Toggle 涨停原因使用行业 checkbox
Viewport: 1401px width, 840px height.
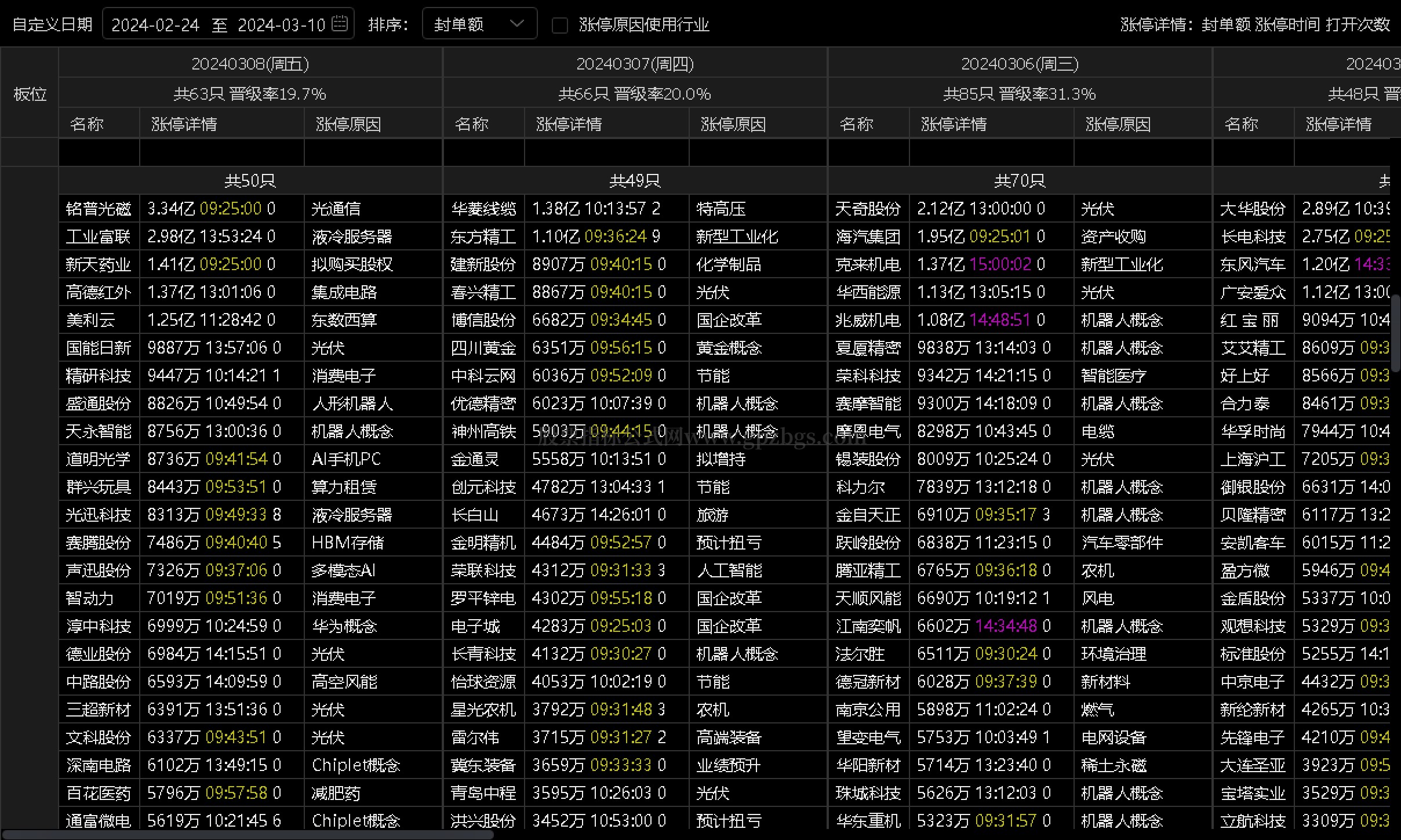pos(559,25)
